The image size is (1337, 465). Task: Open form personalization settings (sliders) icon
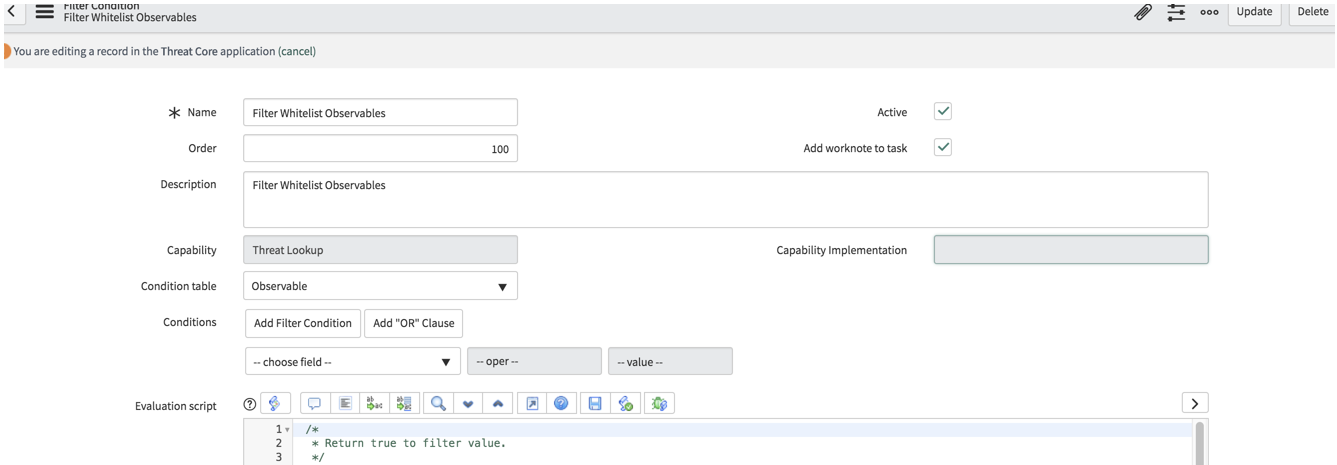(x=1176, y=12)
